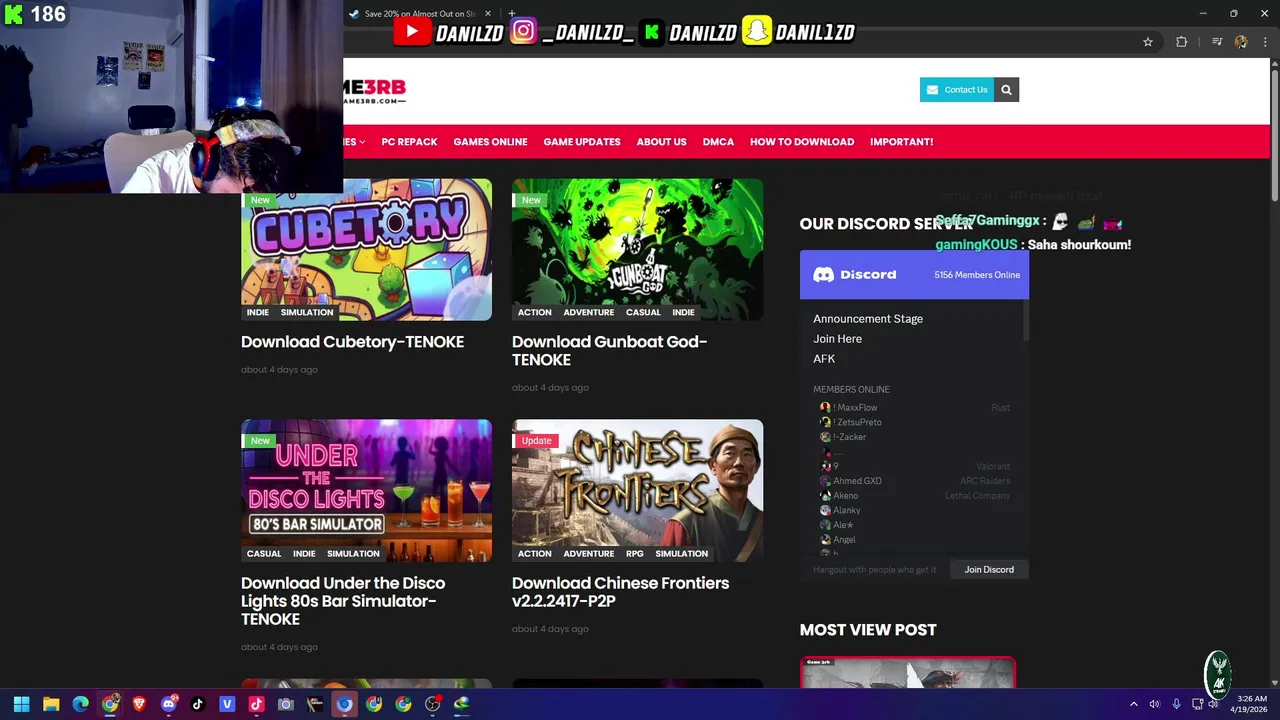Open the PC REPACK menu item
This screenshot has height=720, width=1280.
[409, 142]
